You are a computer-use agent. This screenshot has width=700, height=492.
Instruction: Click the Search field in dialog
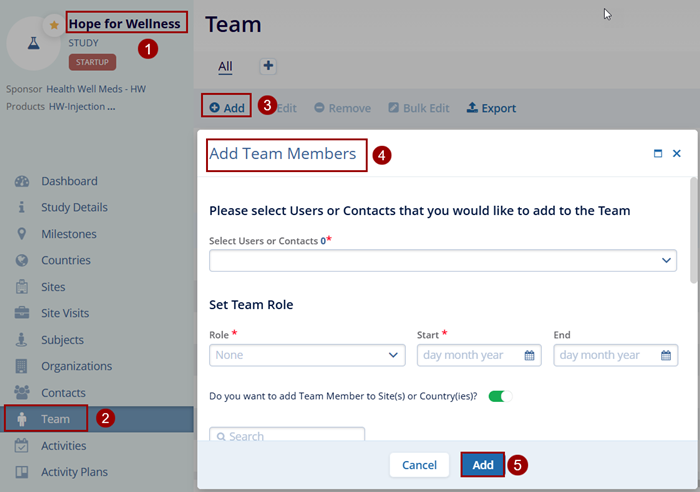pyautogui.click(x=287, y=436)
